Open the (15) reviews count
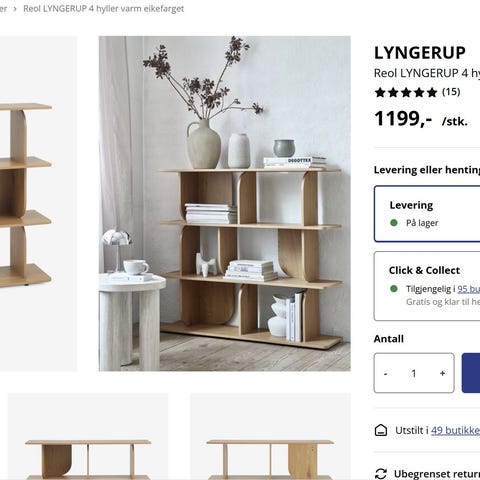This screenshot has width=480, height=480. [451, 92]
